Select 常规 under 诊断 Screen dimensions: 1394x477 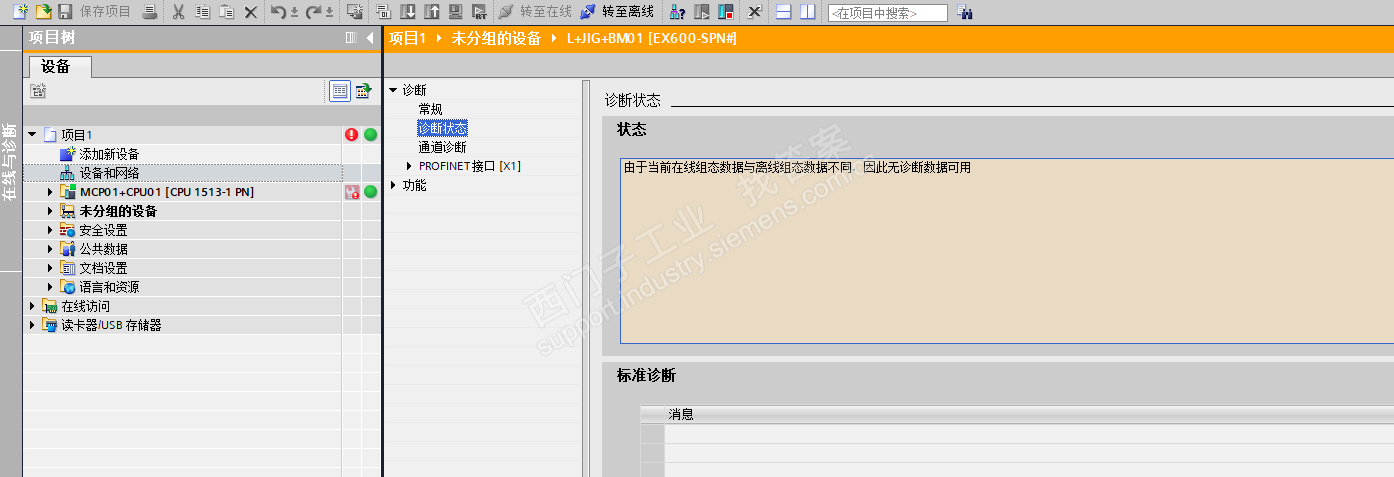(430, 109)
